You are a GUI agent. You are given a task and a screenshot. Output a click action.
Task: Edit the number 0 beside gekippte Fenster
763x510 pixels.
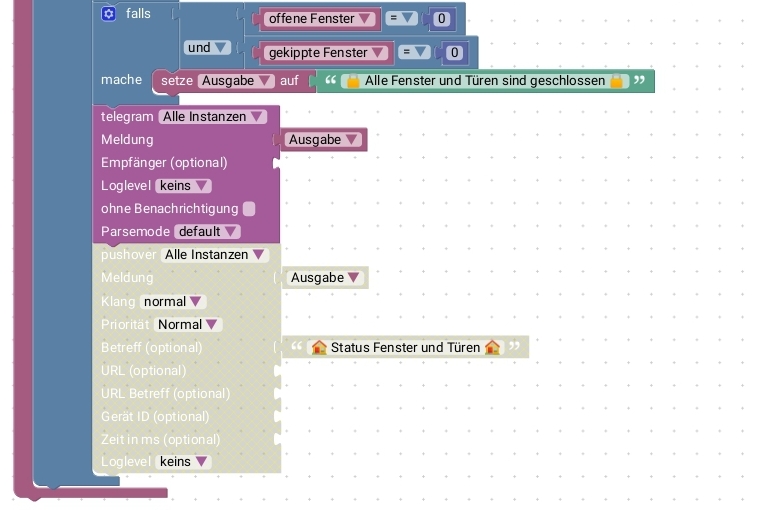[x=454, y=53]
